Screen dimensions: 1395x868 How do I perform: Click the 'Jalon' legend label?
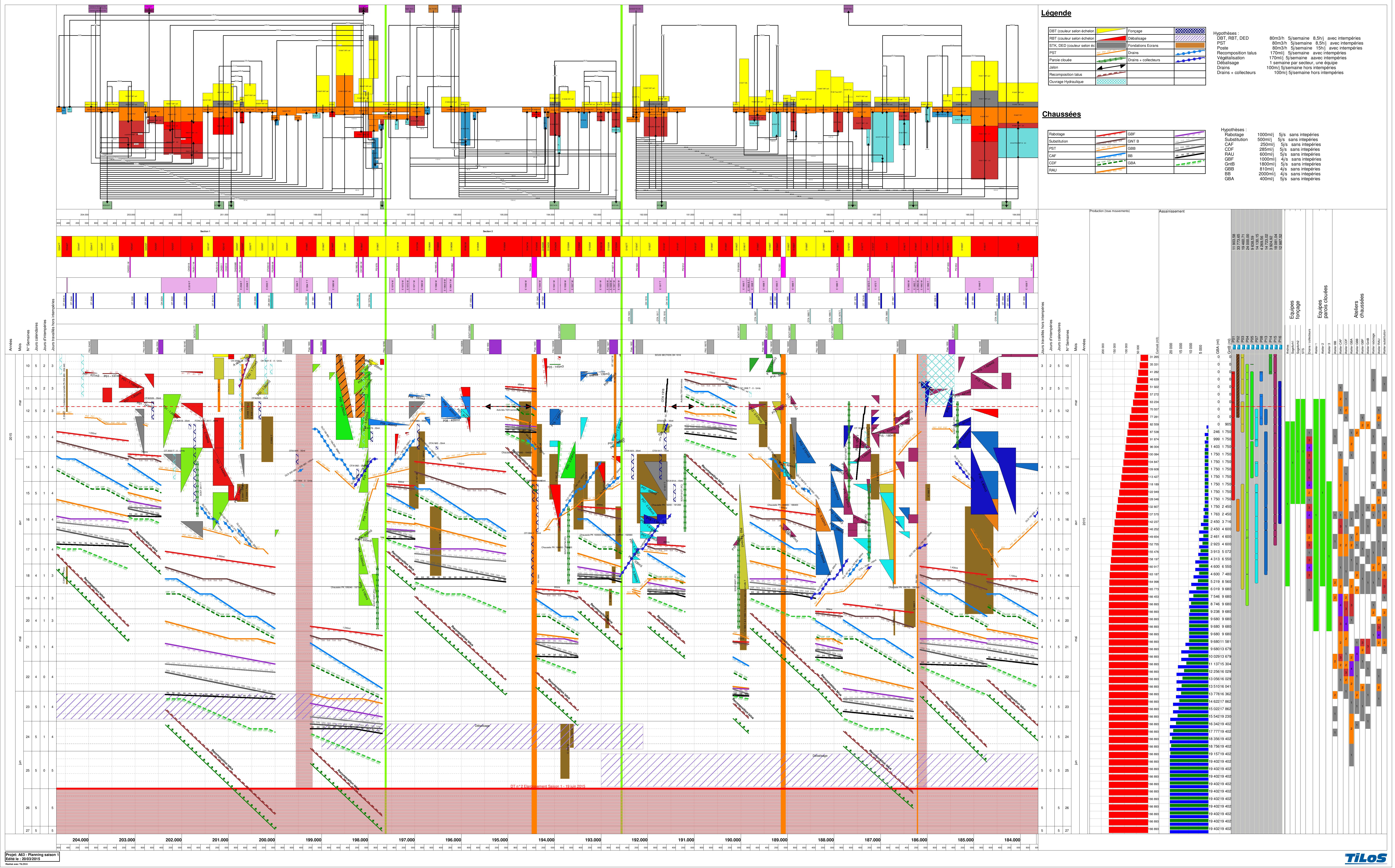tap(1054, 67)
